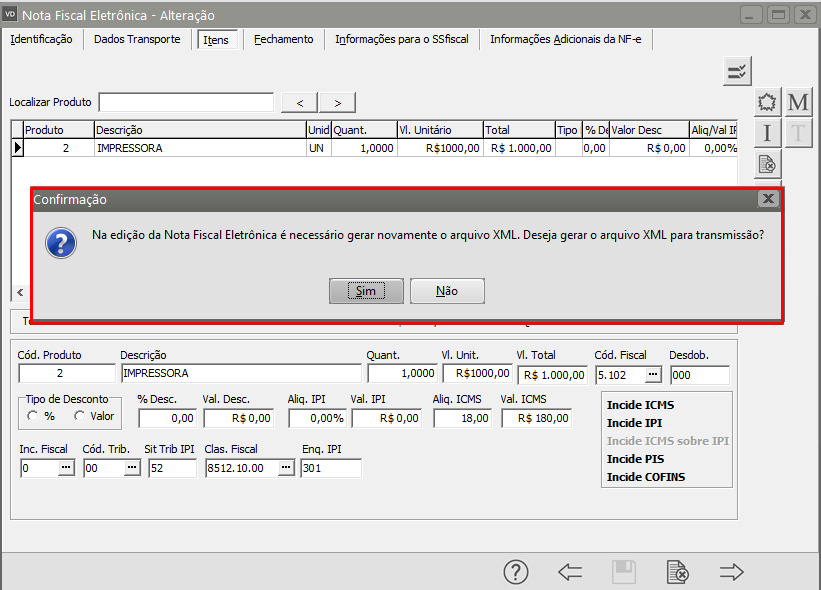Open the Cód. Fiscal lookup button
The height and width of the screenshot is (590, 821).
[653, 374]
